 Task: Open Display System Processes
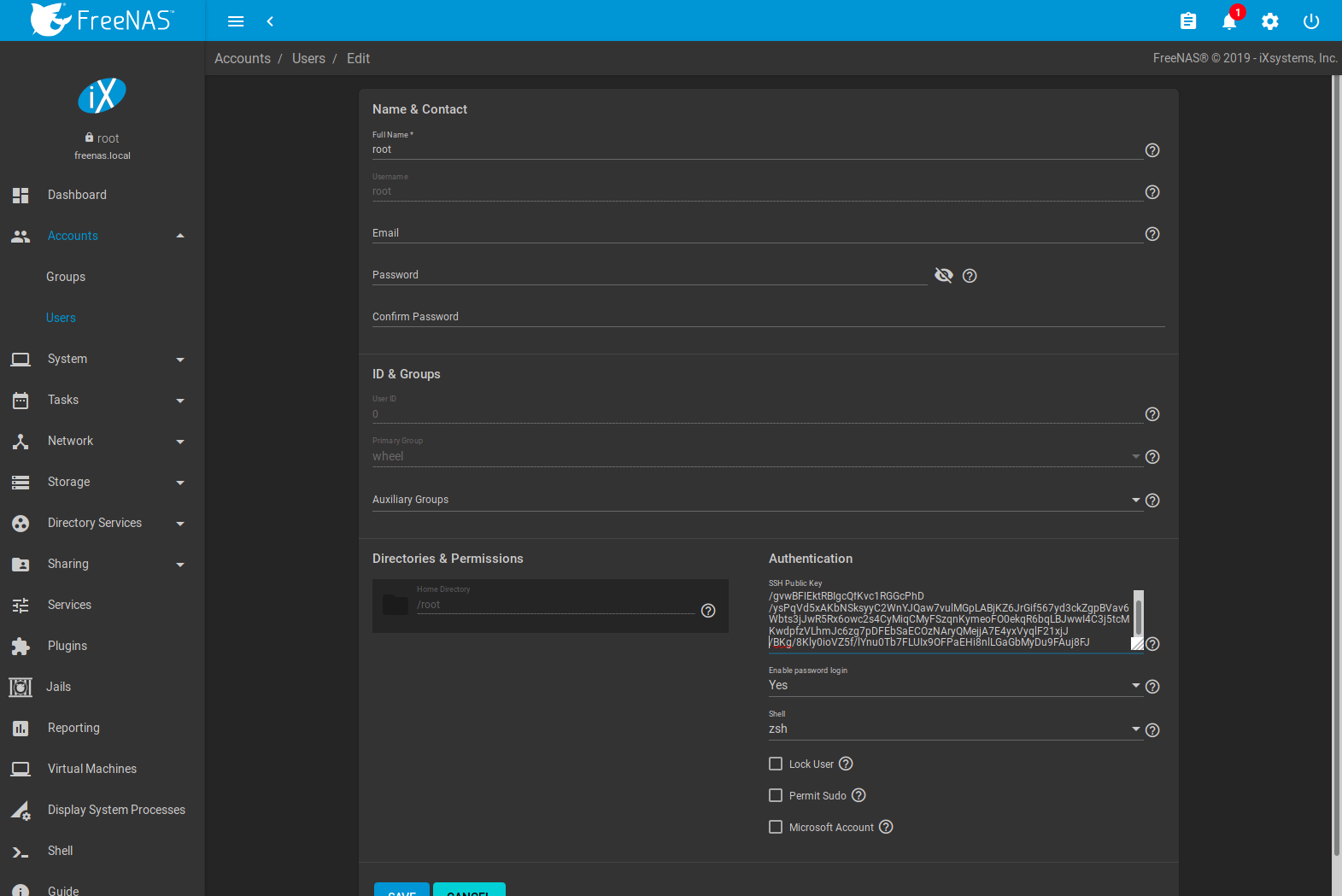coord(103,810)
